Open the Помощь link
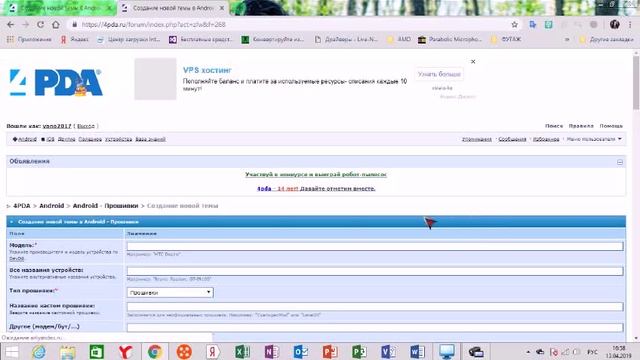 [x=611, y=126]
